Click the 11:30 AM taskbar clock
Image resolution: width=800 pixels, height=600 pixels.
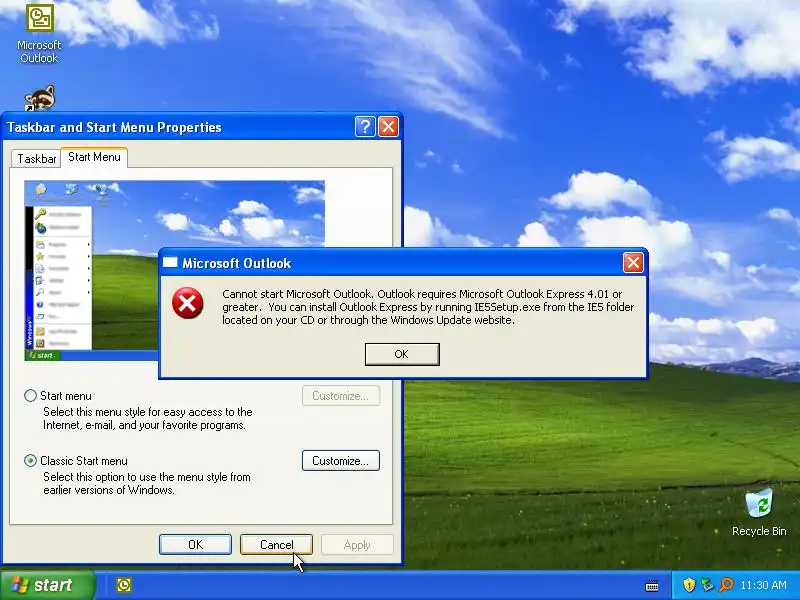click(763, 585)
